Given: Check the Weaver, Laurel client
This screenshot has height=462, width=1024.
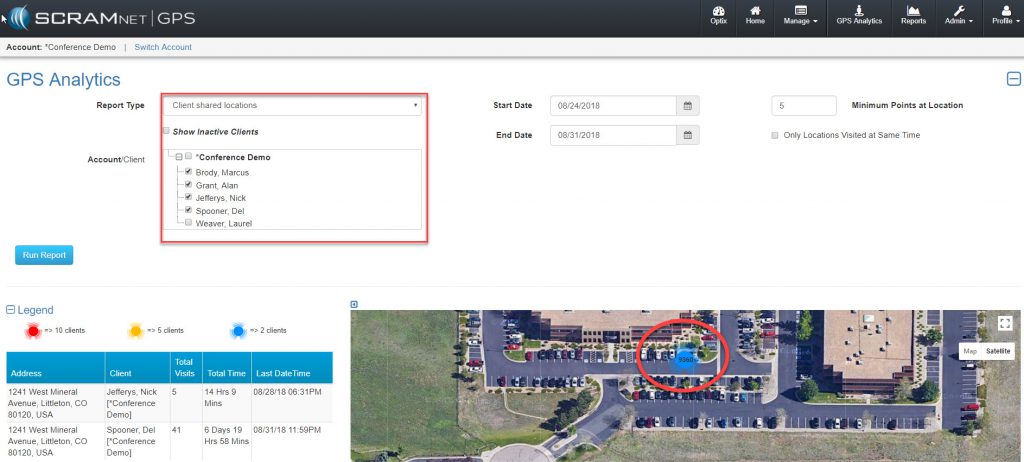Looking at the screenshot, I should click(x=187, y=223).
